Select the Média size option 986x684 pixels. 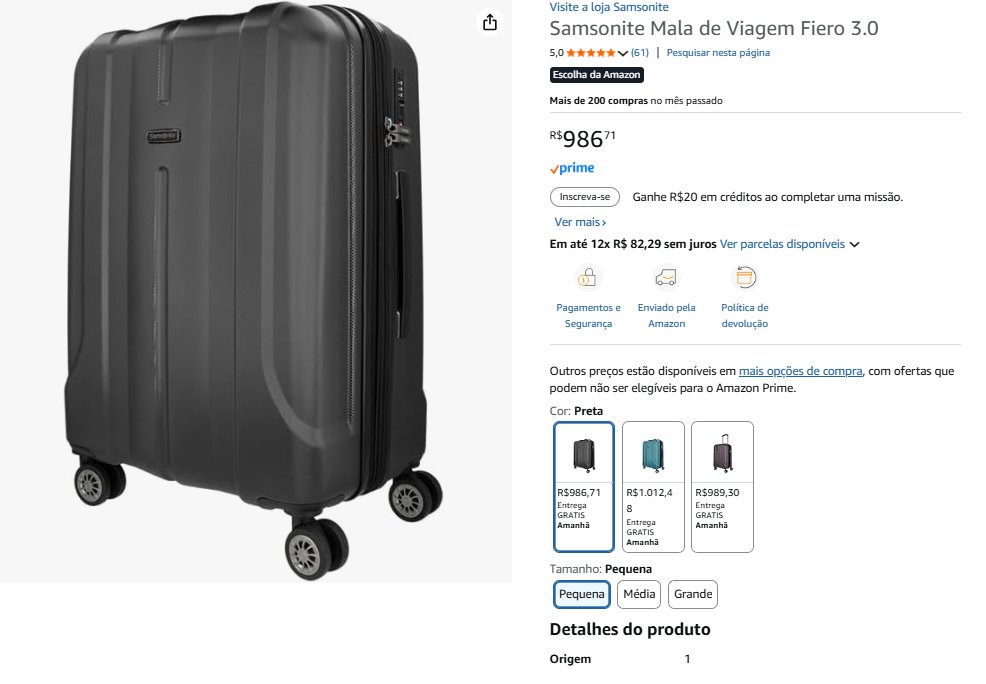tap(639, 594)
